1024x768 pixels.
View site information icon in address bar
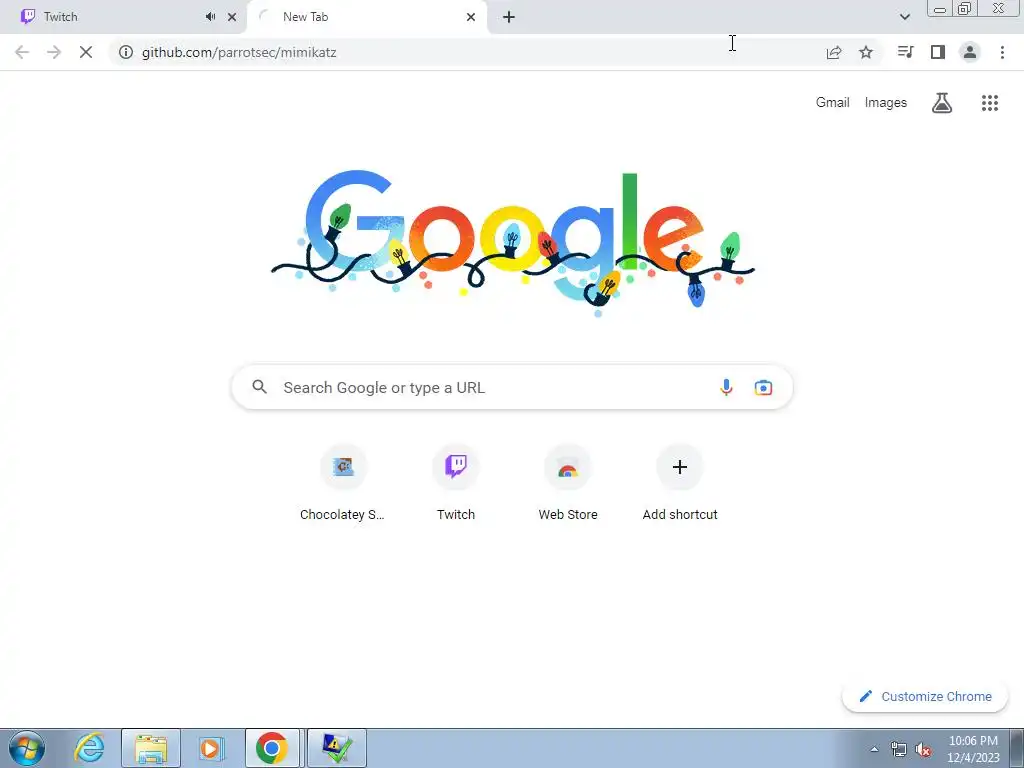(x=126, y=52)
